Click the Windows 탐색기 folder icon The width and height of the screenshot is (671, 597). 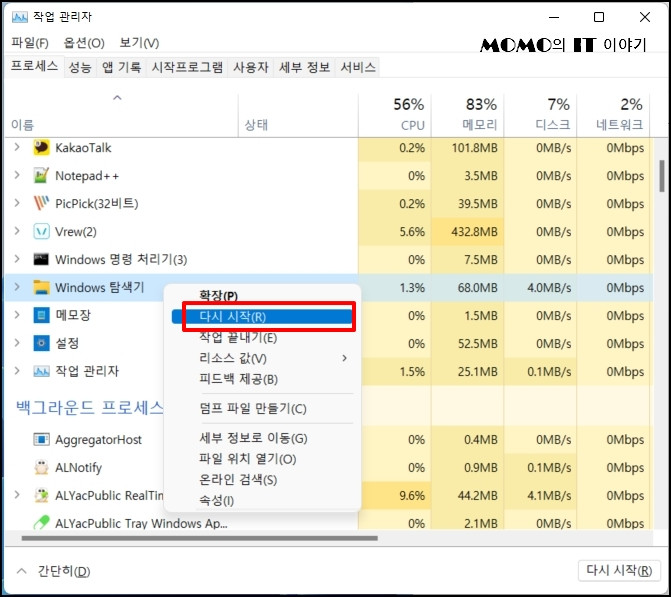(x=41, y=288)
